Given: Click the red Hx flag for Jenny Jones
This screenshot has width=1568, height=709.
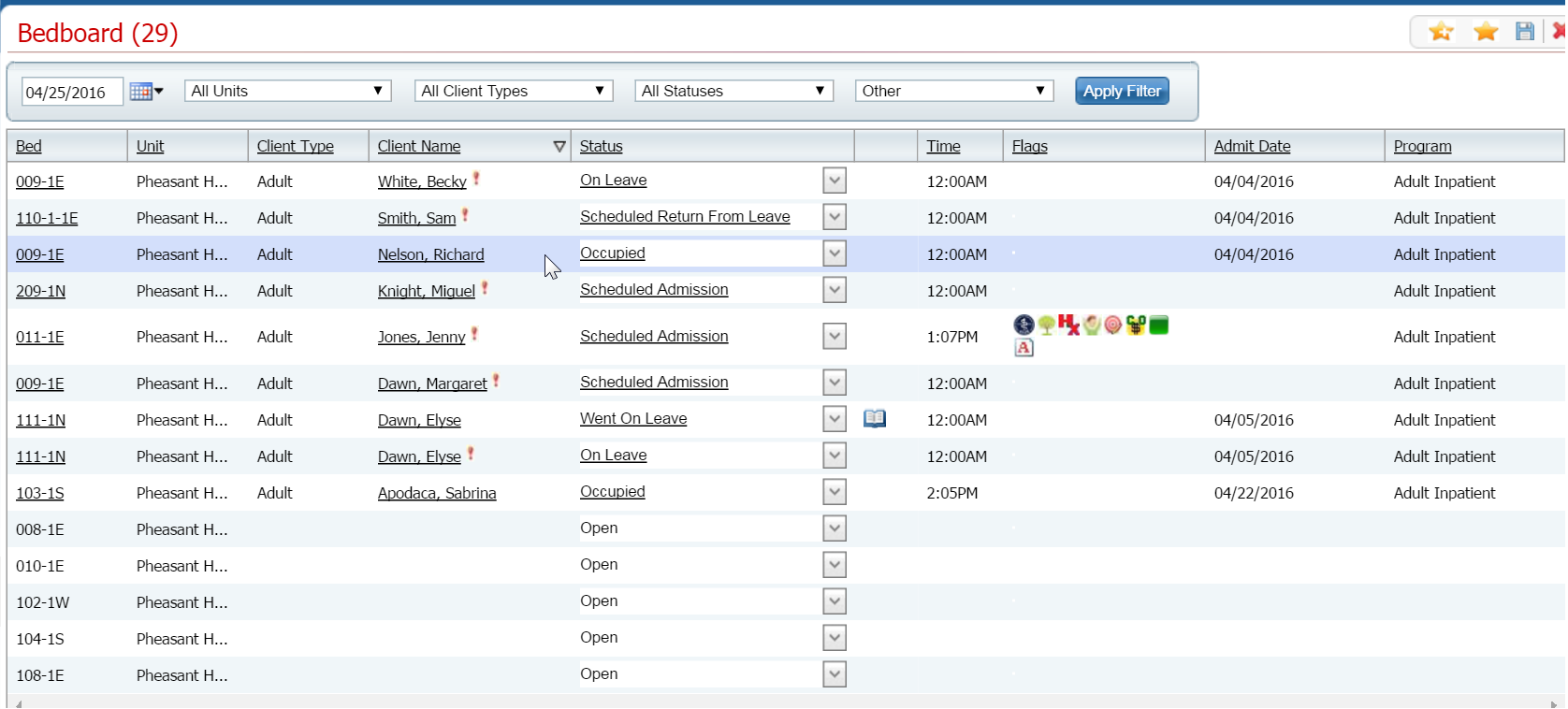Looking at the screenshot, I should click(1068, 325).
